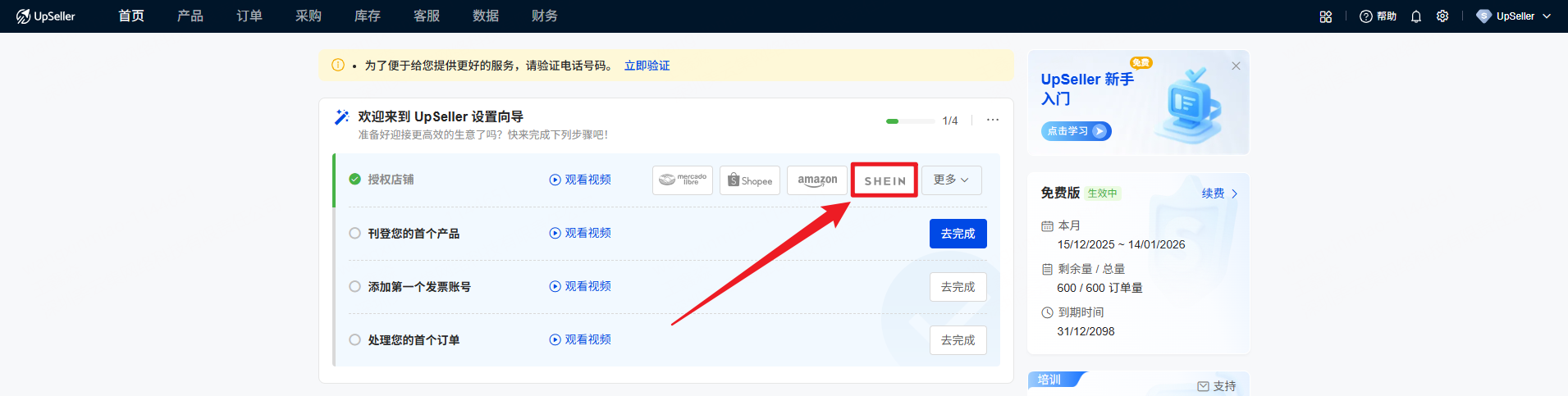The height and width of the screenshot is (396, 1568).
Task: Click the 立即验证 link
Action: point(647,66)
